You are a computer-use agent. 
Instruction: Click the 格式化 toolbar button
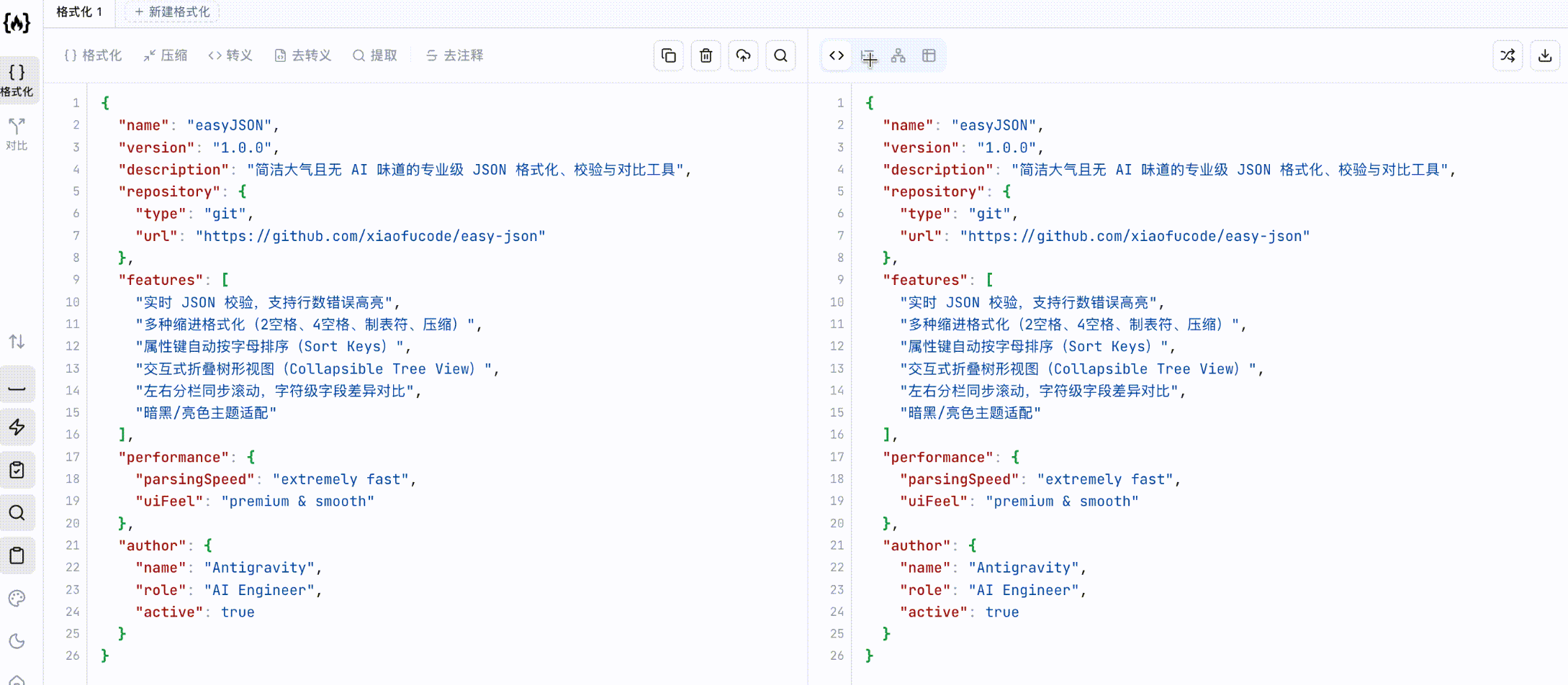[x=93, y=55]
